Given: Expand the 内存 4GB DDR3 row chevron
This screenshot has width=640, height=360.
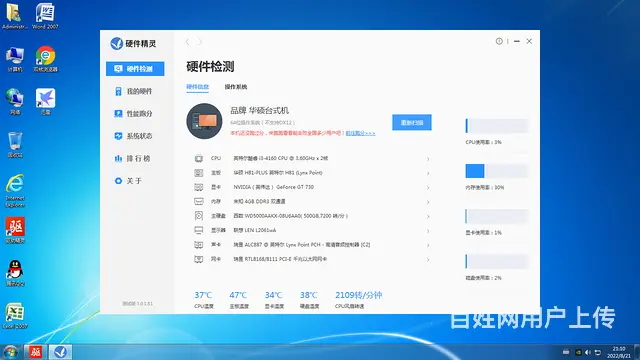Looking at the screenshot, I should (x=428, y=202).
